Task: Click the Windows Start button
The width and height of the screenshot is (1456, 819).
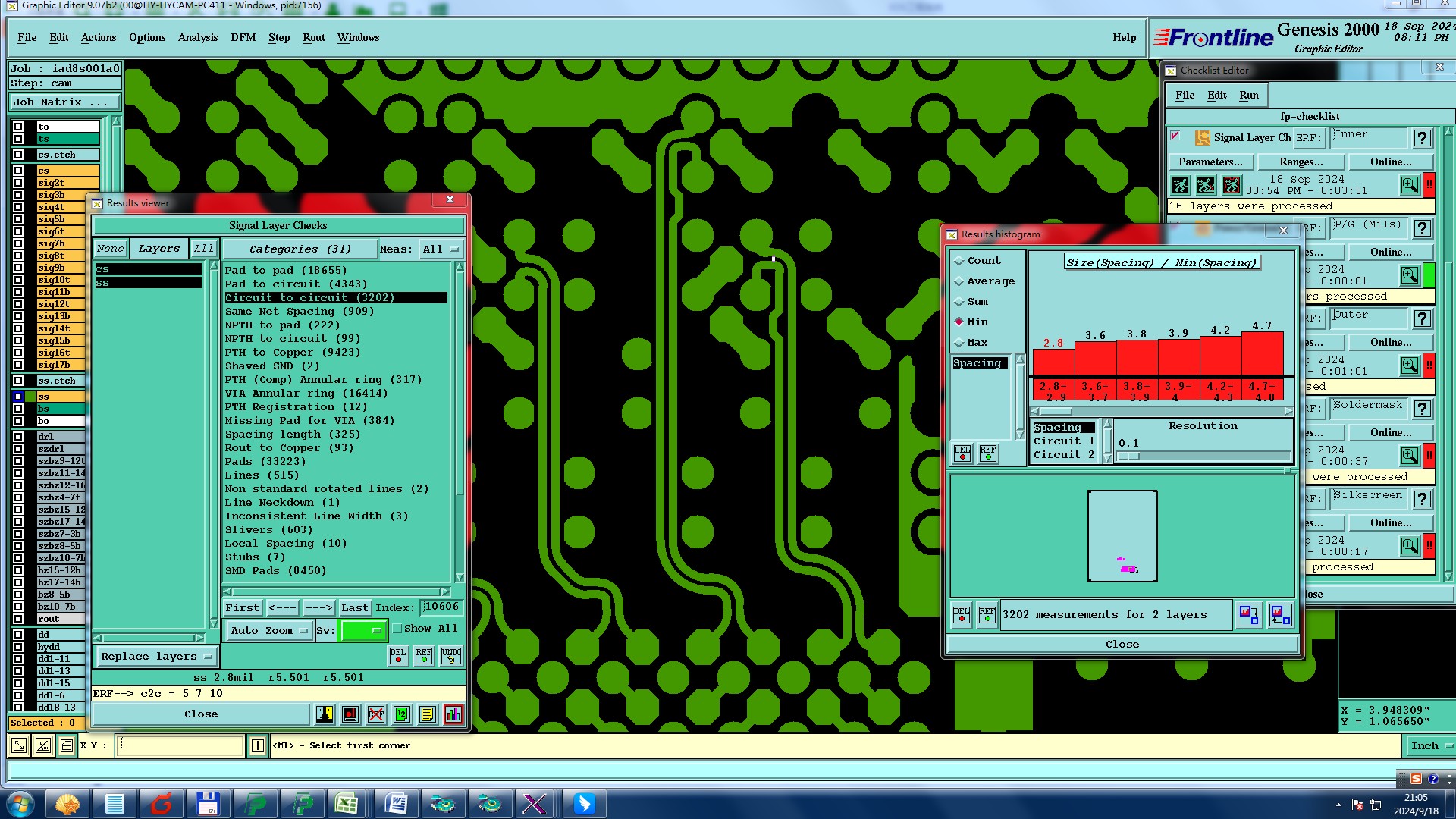Action: (20, 804)
